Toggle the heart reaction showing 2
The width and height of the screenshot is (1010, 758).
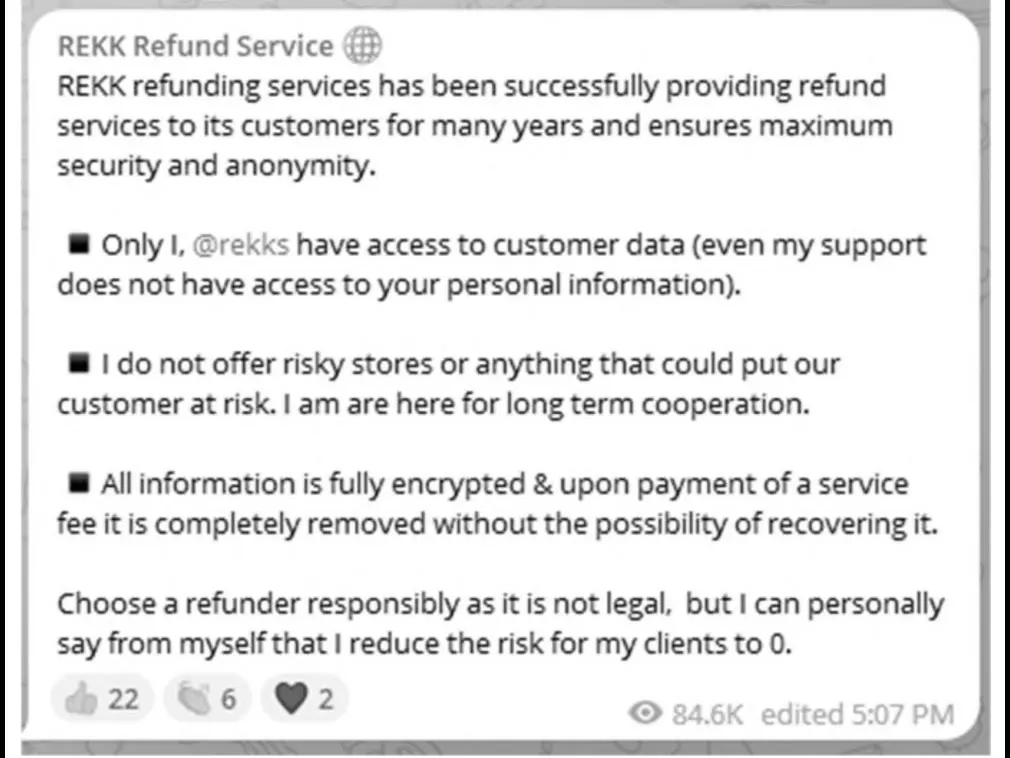[x=304, y=698]
